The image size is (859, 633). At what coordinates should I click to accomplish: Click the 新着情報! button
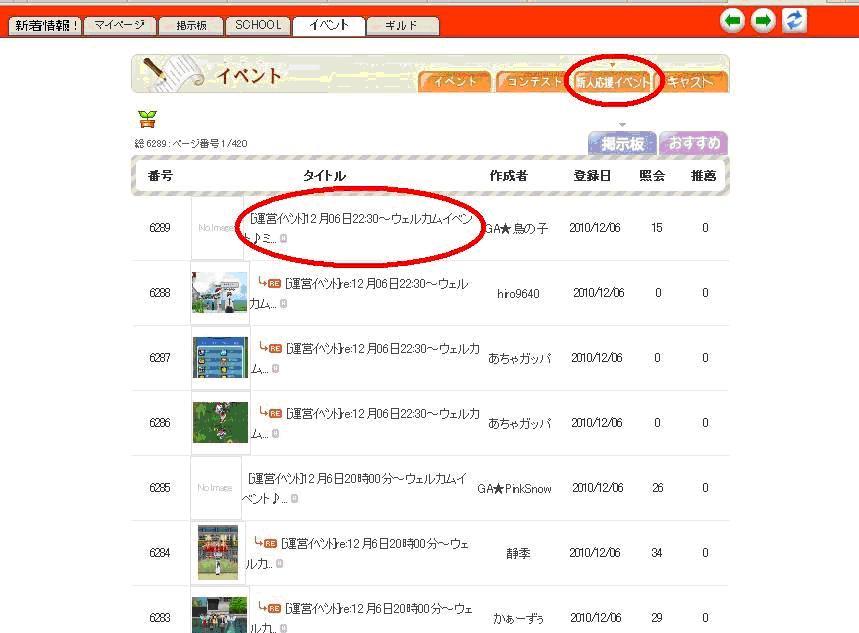coord(45,26)
